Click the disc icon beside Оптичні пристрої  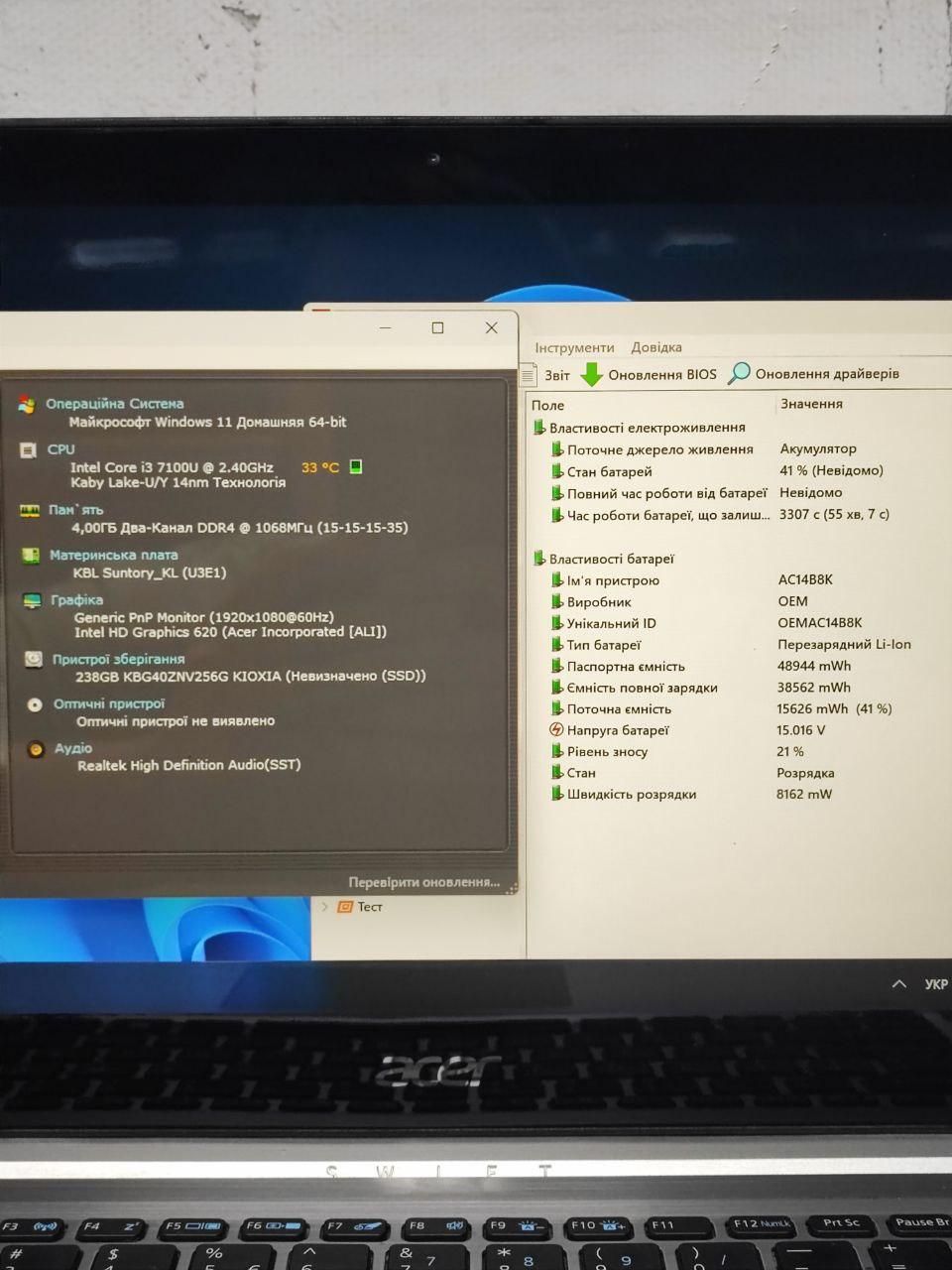coord(35,704)
